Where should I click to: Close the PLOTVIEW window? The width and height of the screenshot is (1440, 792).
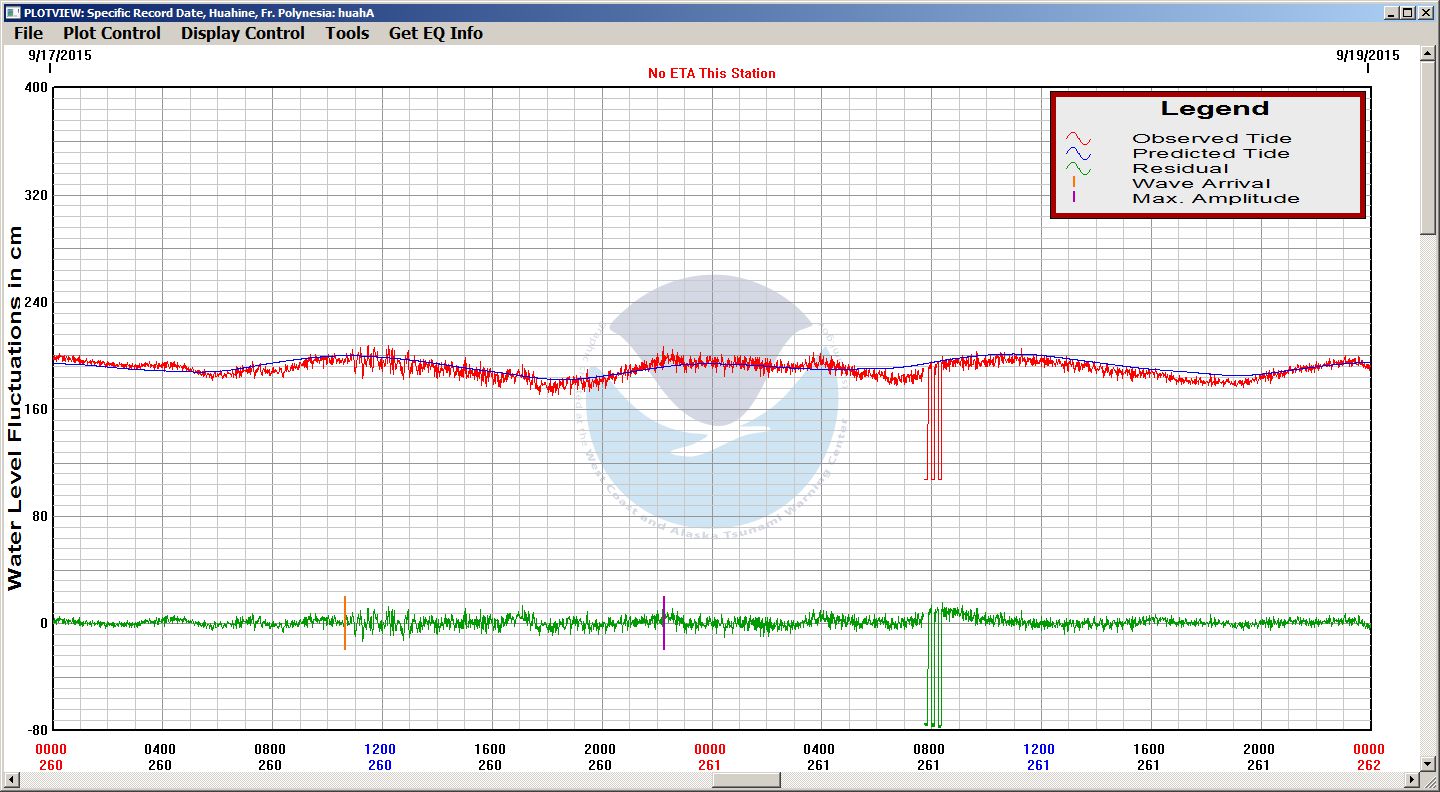[x=1426, y=12]
